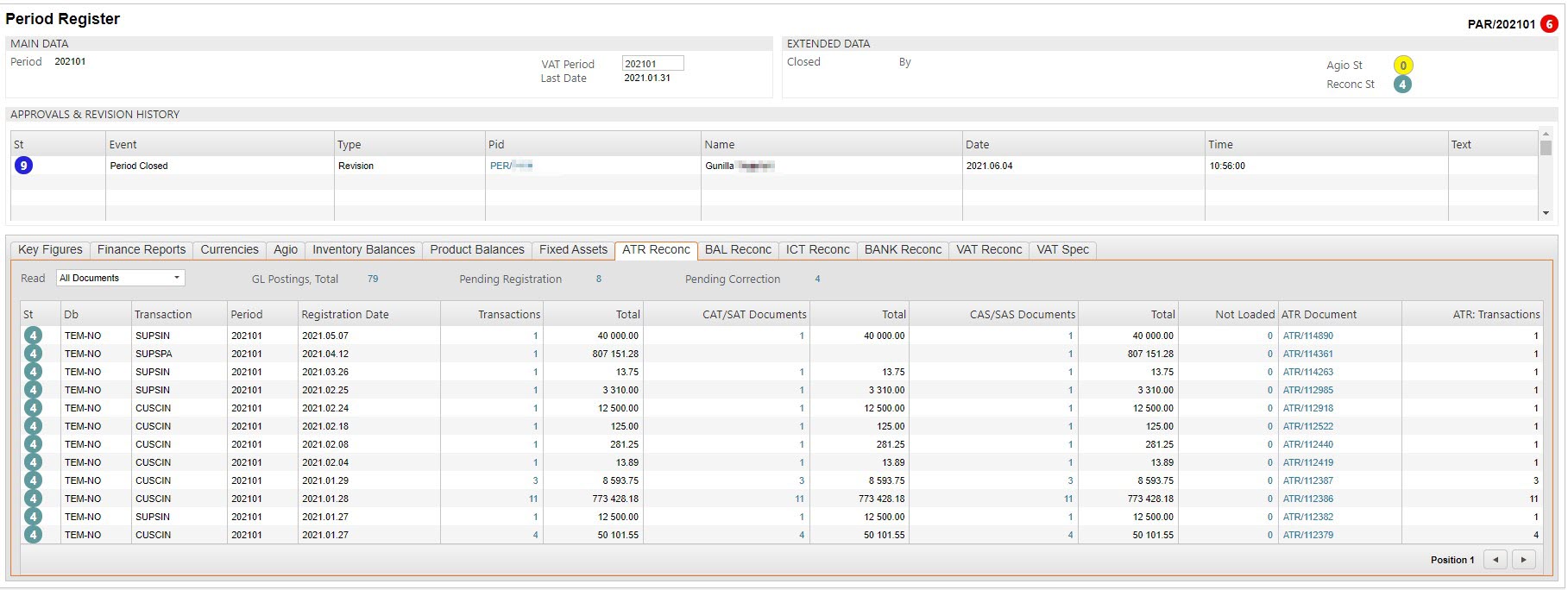Click status icon in the ATR/112379 row
The width and height of the screenshot is (1568, 590).
[x=33, y=535]
